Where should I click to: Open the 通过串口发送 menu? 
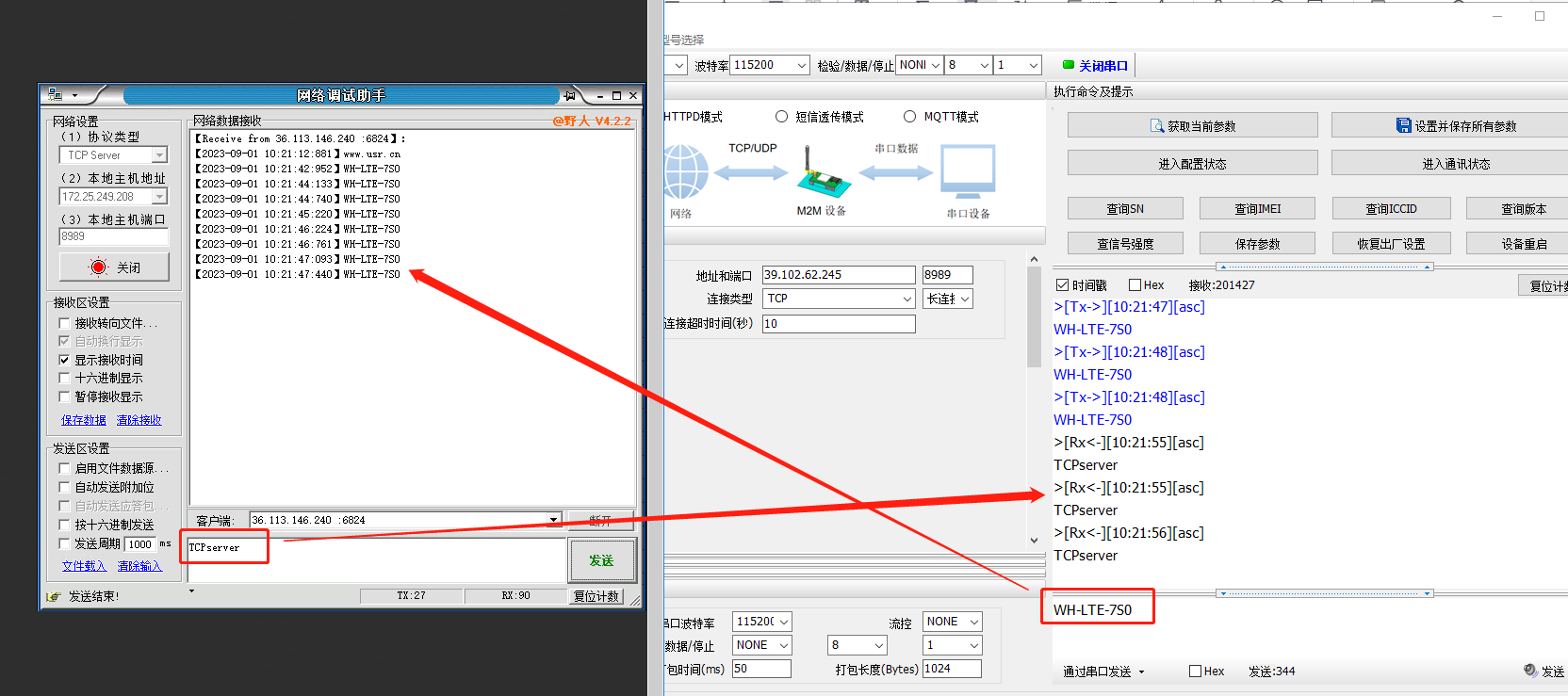[1102, 672]
